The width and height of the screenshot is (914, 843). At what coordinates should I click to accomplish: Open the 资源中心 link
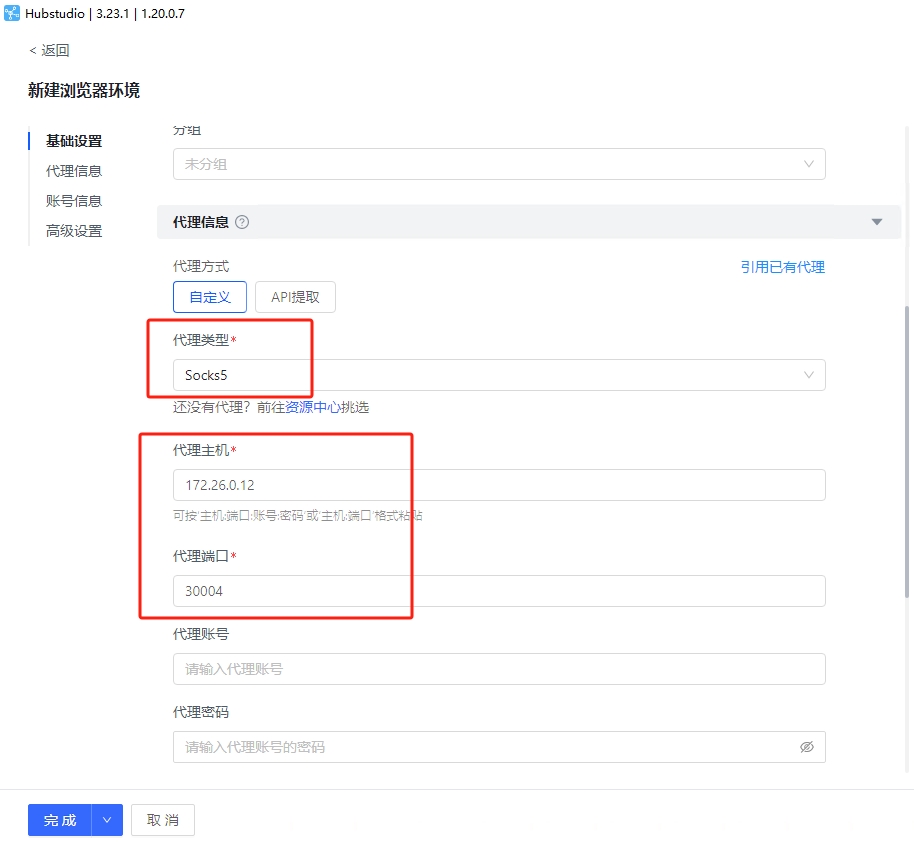(x=313, y=407)
